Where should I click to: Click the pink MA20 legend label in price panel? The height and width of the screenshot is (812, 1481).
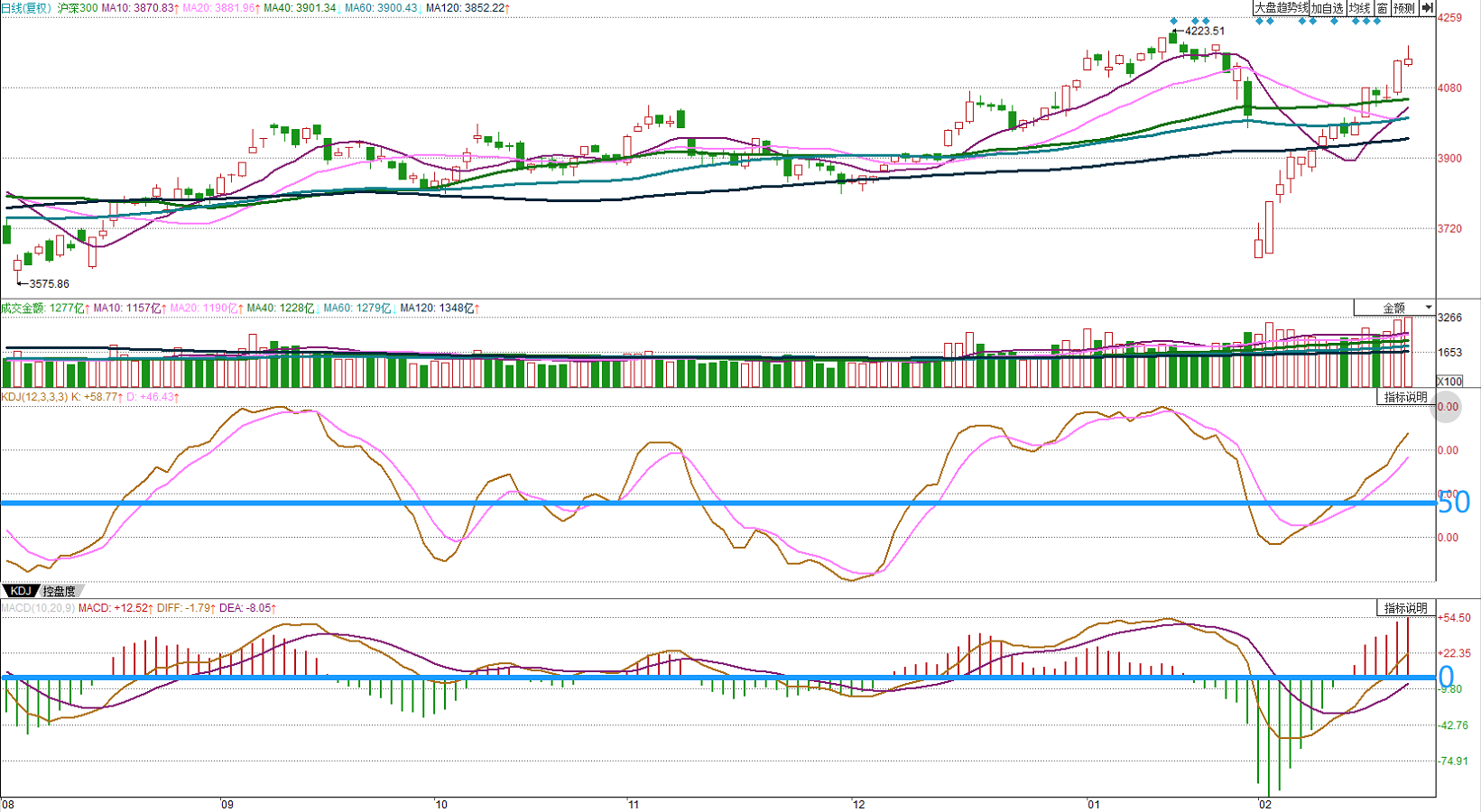click(221, 8)
